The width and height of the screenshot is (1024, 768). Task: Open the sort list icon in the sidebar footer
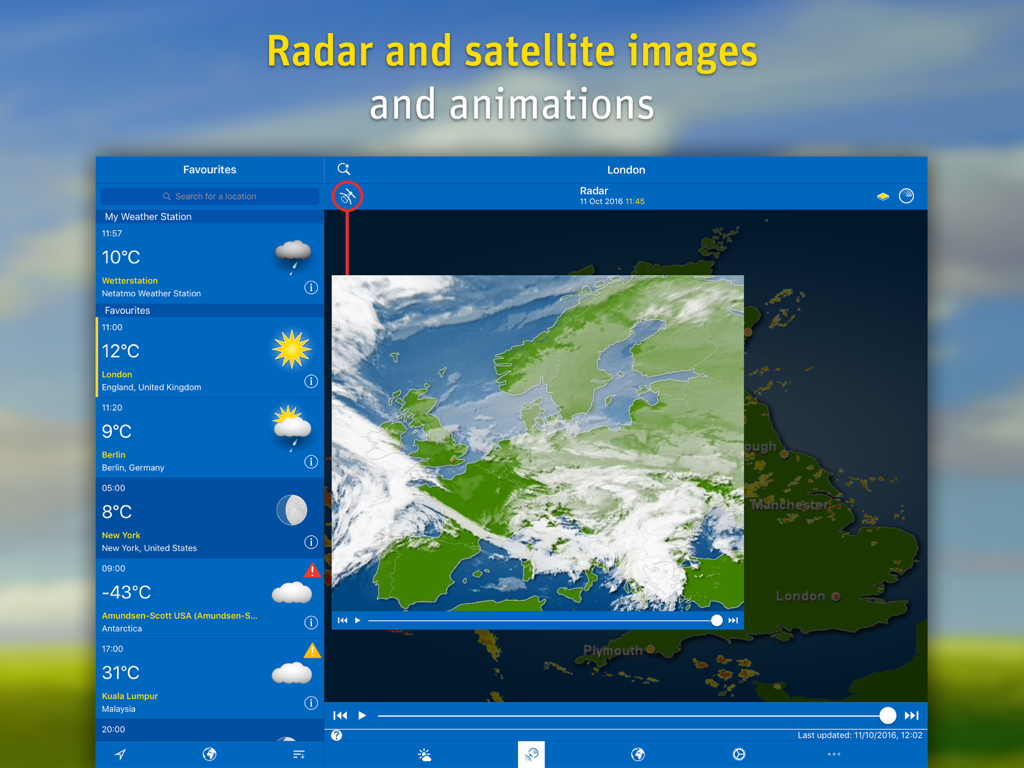[299, 755]
